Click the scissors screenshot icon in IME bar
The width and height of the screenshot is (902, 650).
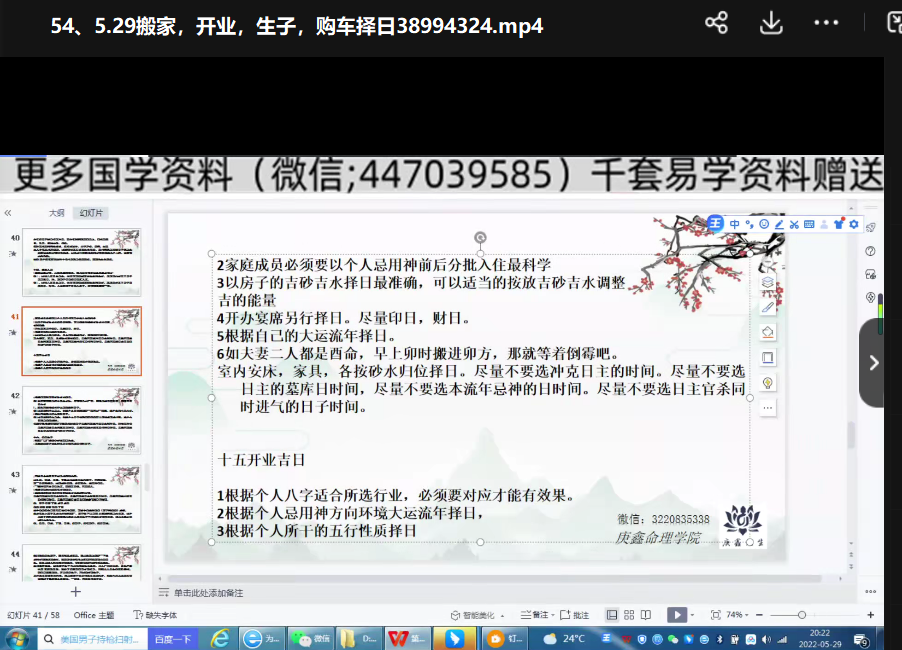[794, 224]
